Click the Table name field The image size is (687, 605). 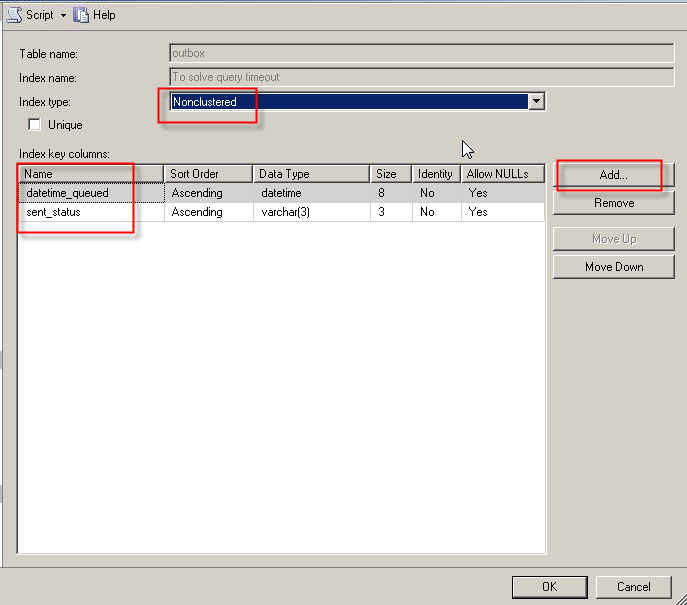pyautogui.click(x=421, y=53)
